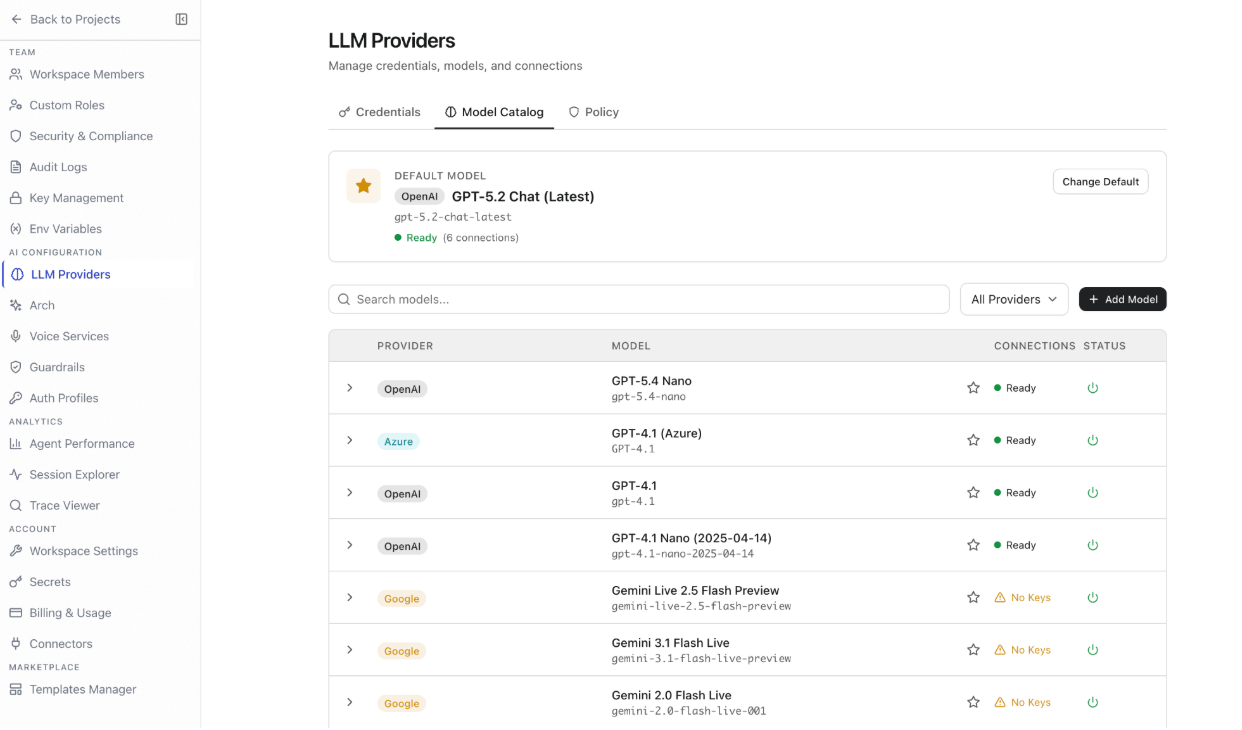Star Gemini Live 2.5 Flash Preview
This screenshot has height=730, width=1242.
pos(973,597)
